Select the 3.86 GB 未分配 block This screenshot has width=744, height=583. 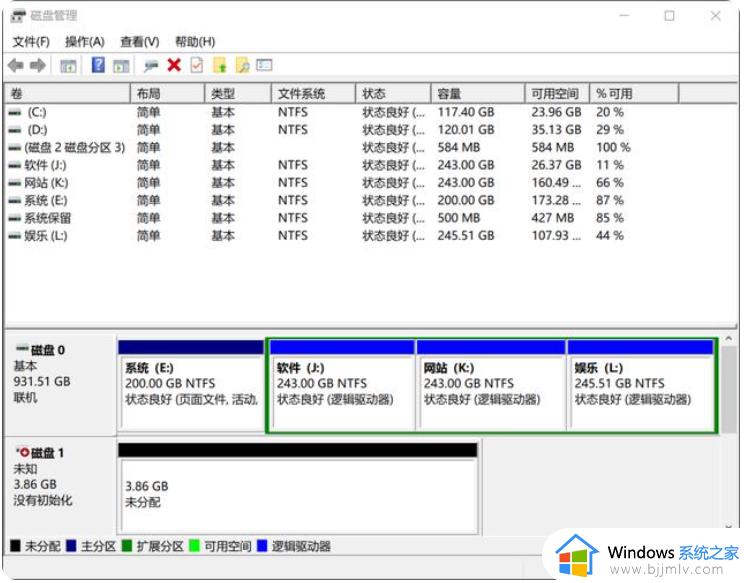(298, 489)
